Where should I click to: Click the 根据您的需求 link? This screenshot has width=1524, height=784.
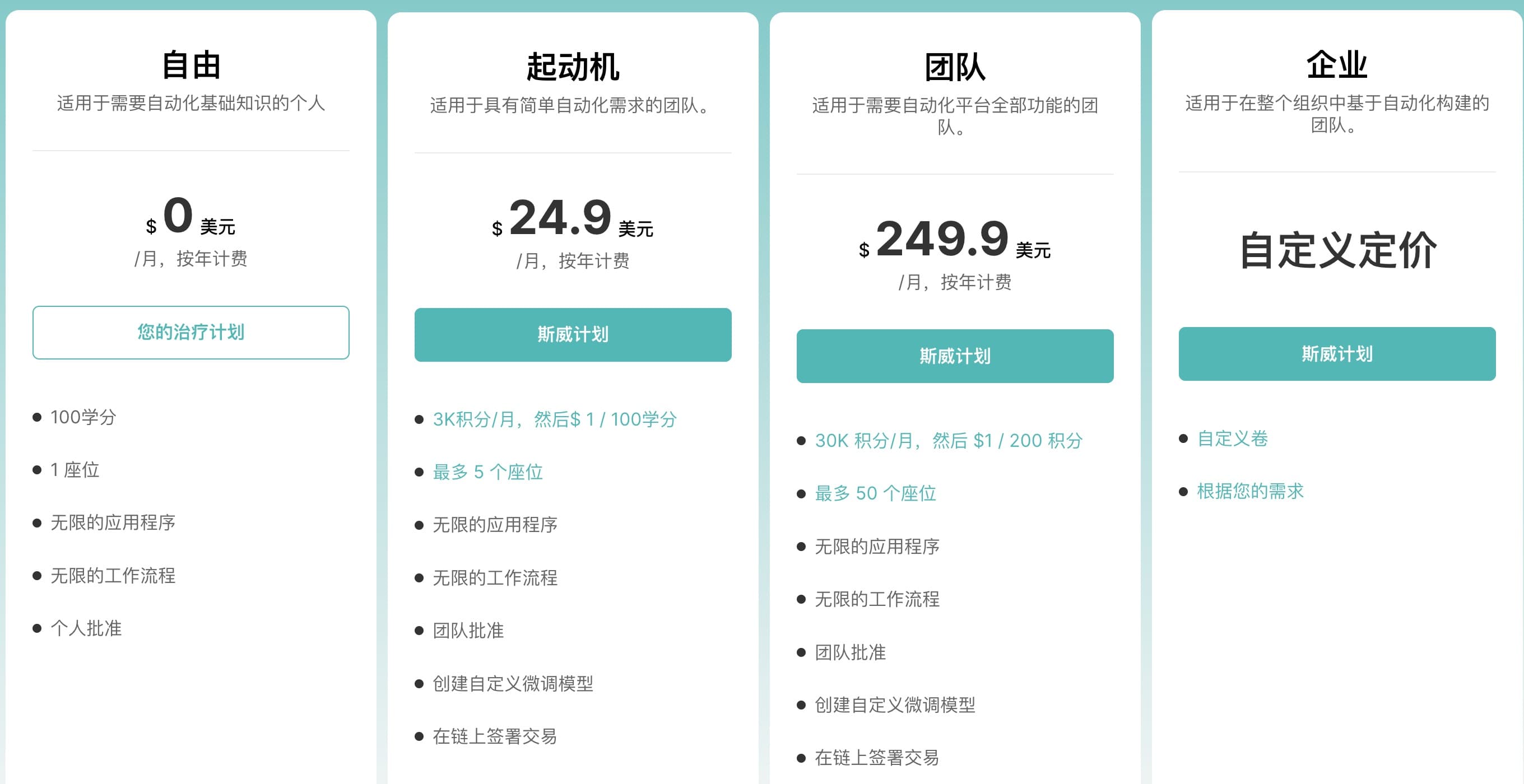[1250, 491]
